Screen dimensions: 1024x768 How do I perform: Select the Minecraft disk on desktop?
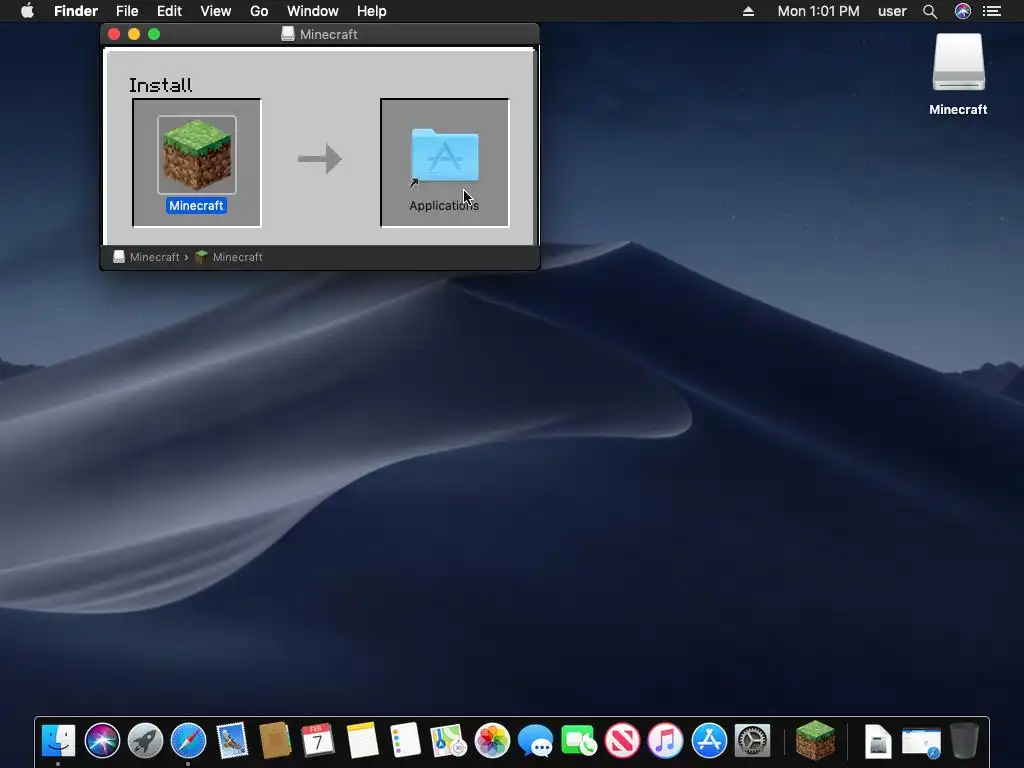[x=958, y=63]
